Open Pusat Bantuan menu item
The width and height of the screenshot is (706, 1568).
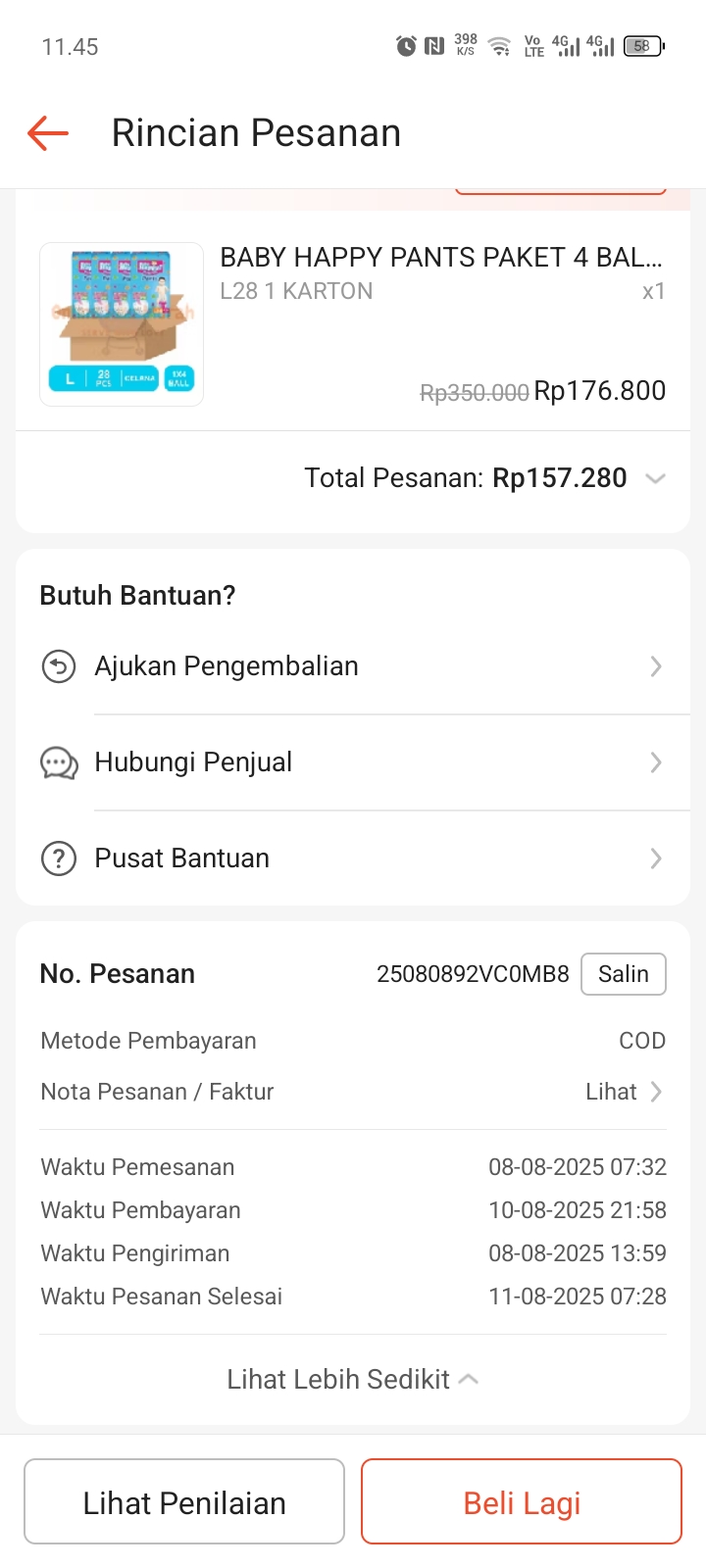tap(182, 858)
